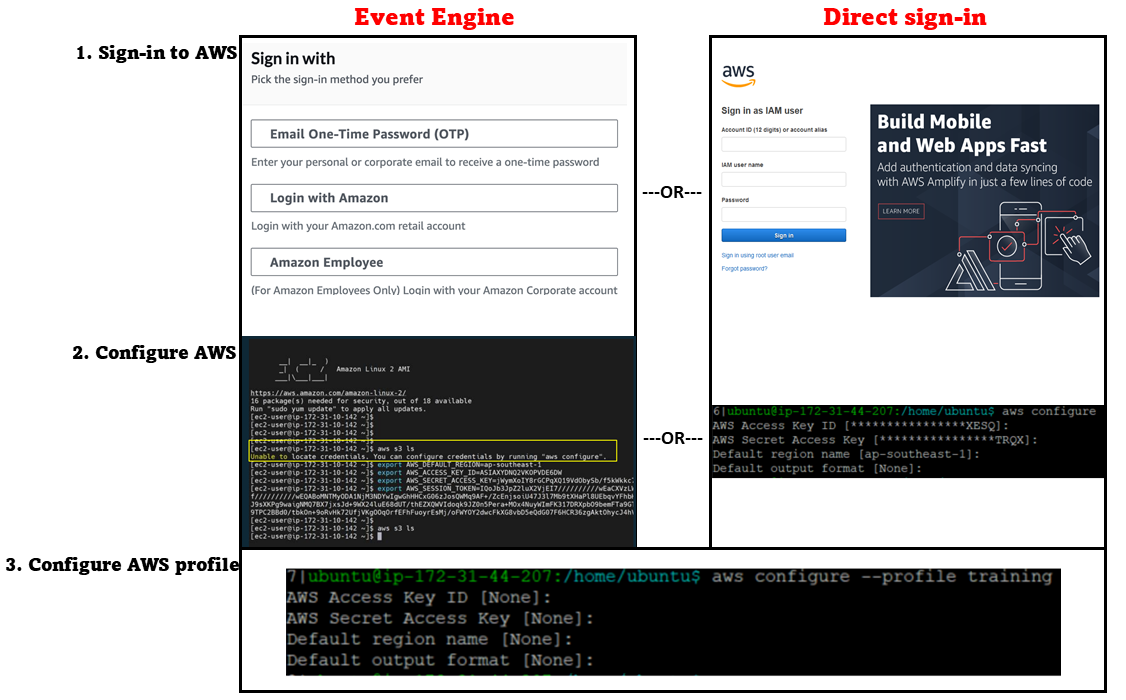Open Sign in using root user email
Image resolution: width=1126 pixels, height=700 pixels.
click(757, 255)
